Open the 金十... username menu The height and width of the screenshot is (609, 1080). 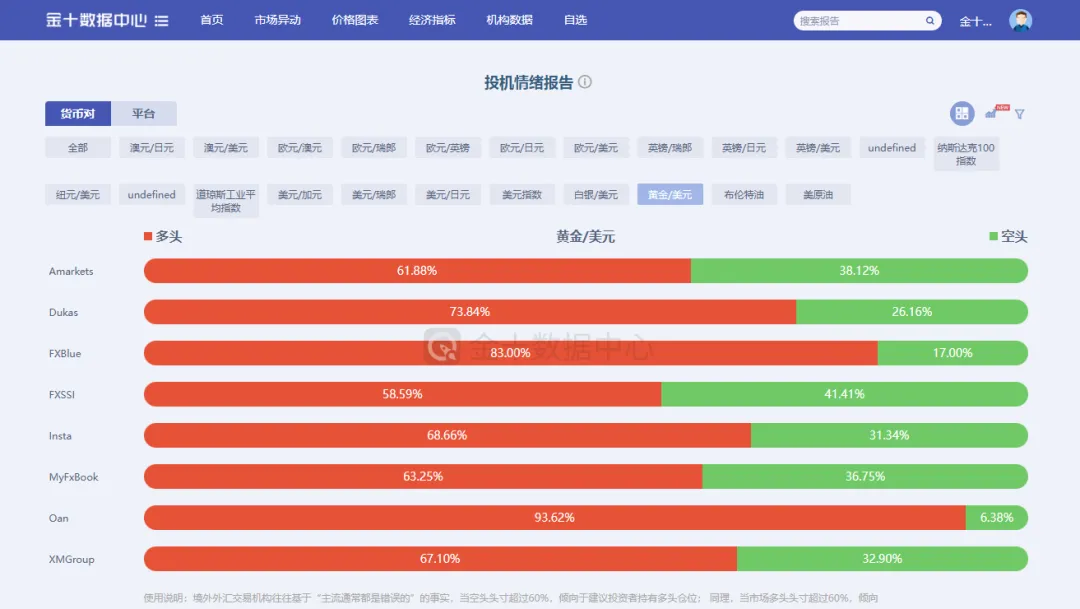975,21
